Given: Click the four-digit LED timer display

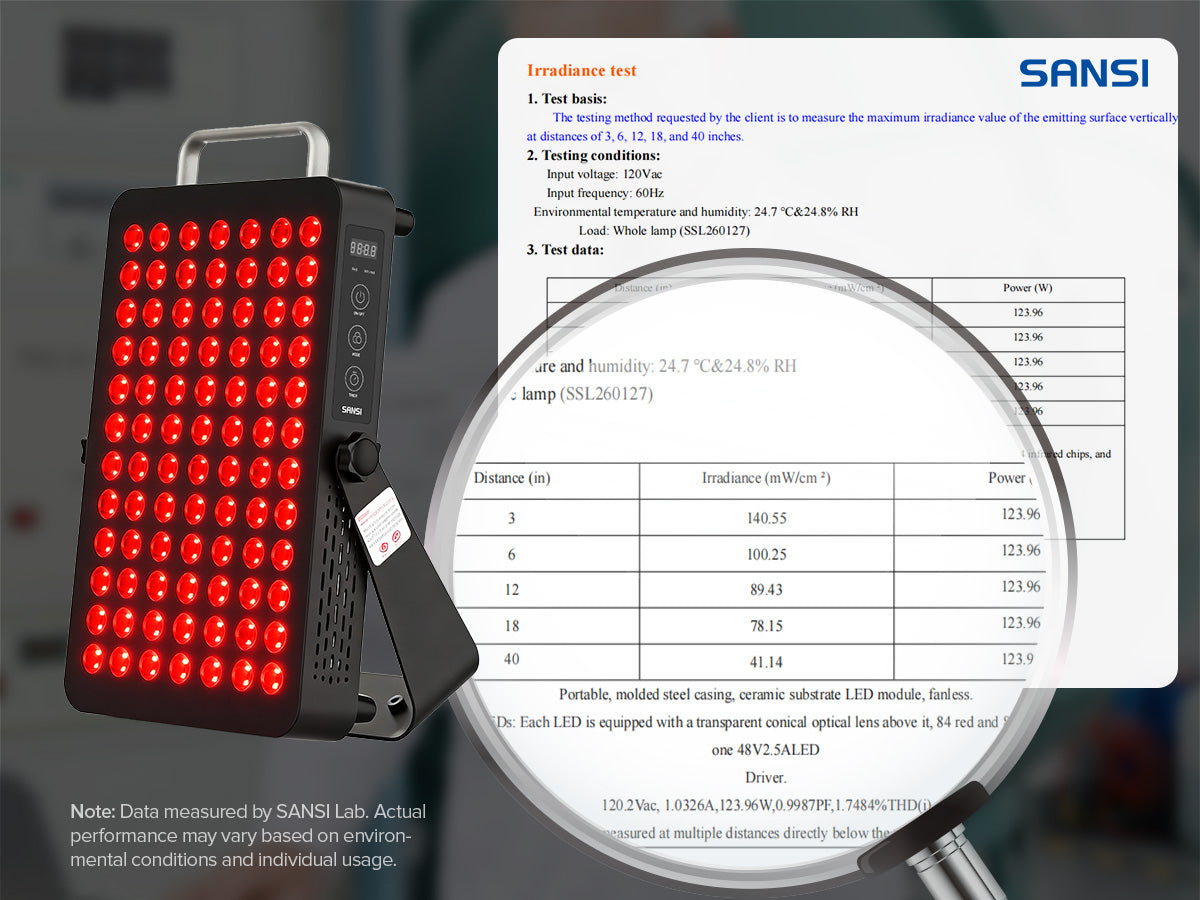Looking at the screenshot, I should 362,249.
